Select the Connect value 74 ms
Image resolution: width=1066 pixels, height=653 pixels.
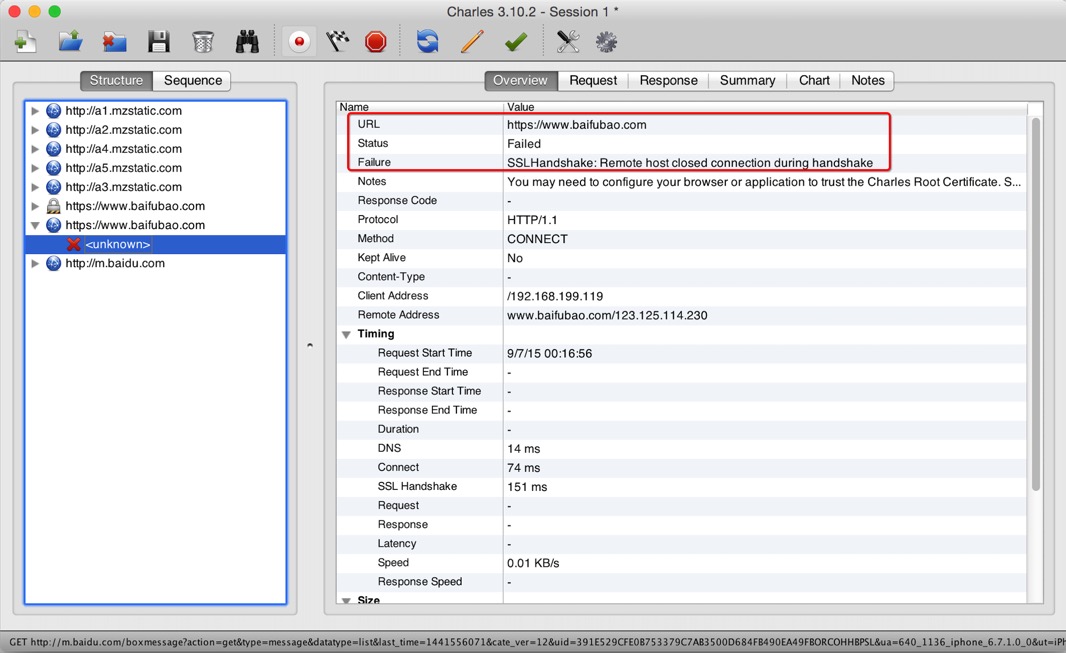[x=523, y=467]
